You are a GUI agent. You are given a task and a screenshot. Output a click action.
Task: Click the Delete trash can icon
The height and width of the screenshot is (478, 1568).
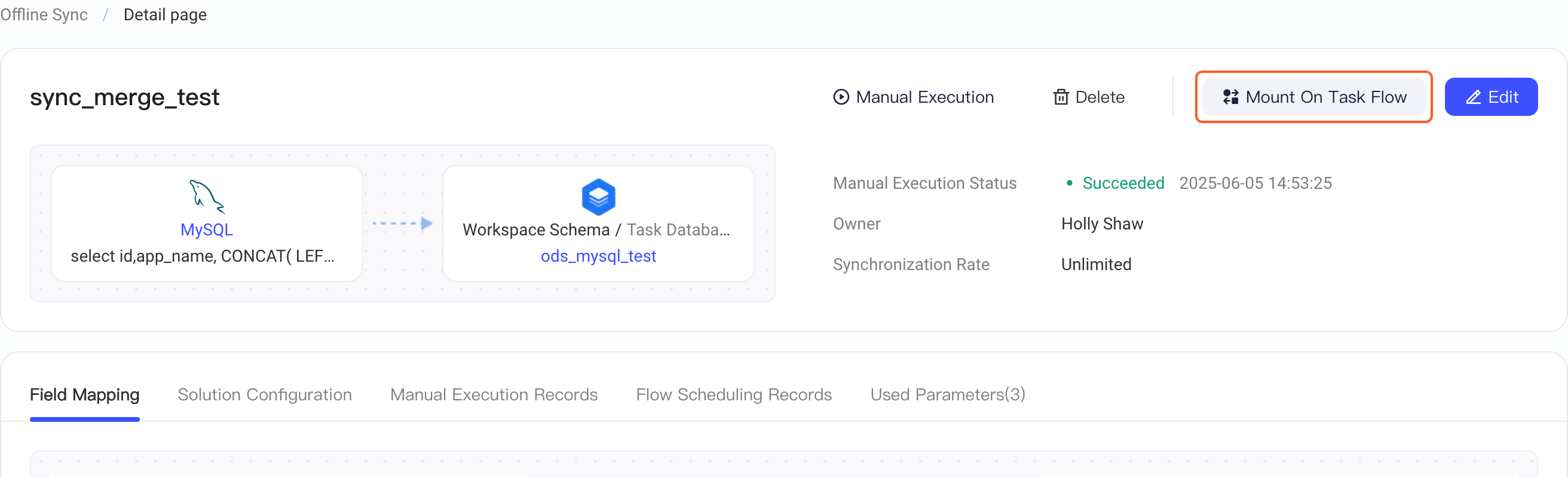(1061, 97)
